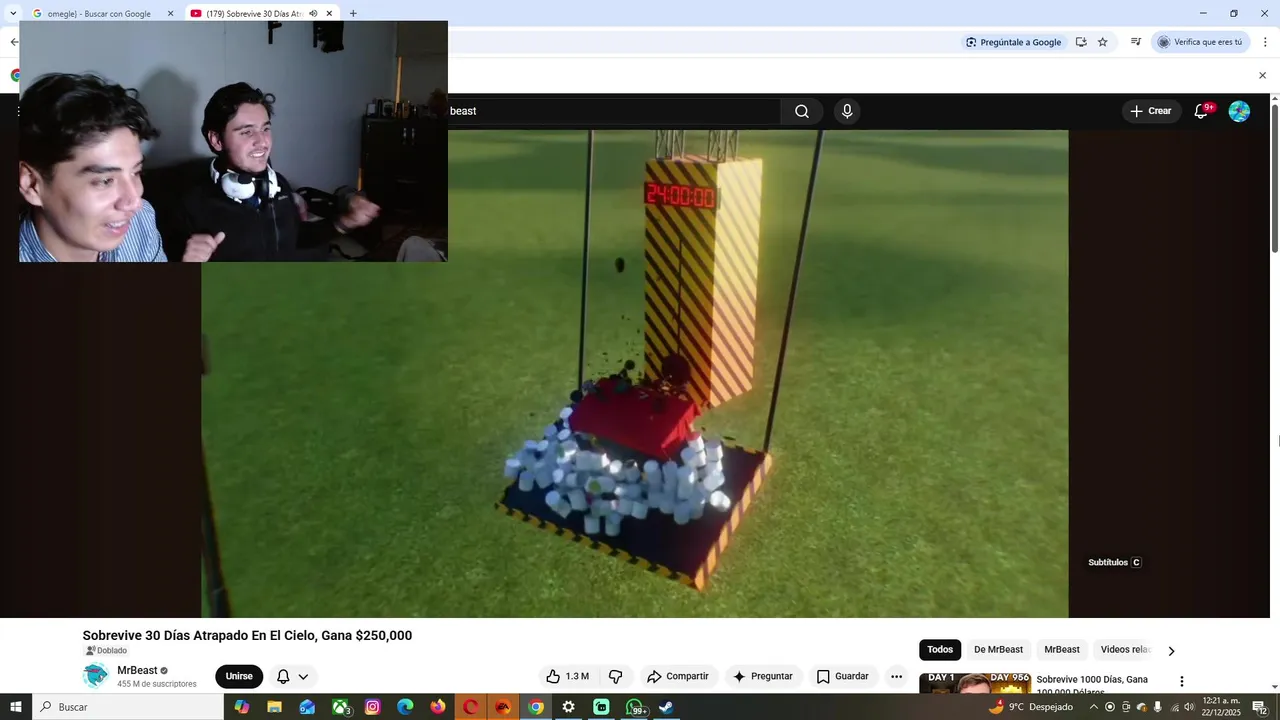
Task: Open more actions three-dot menu under video
Action: (x=897, y=676)
